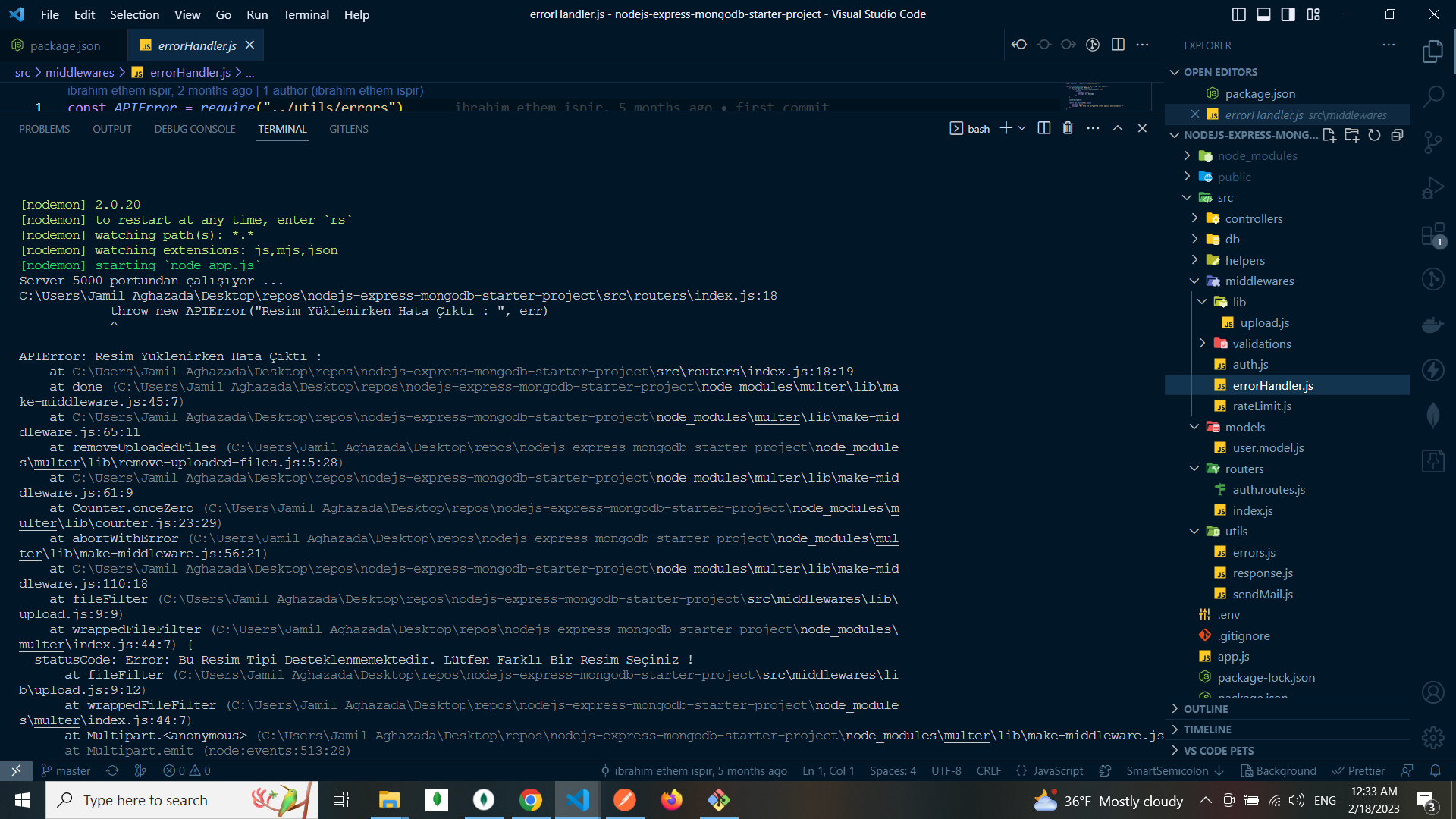Screen dimensions: 1456x819
Task: Open the Terminal menu
Action: (306, 14)
